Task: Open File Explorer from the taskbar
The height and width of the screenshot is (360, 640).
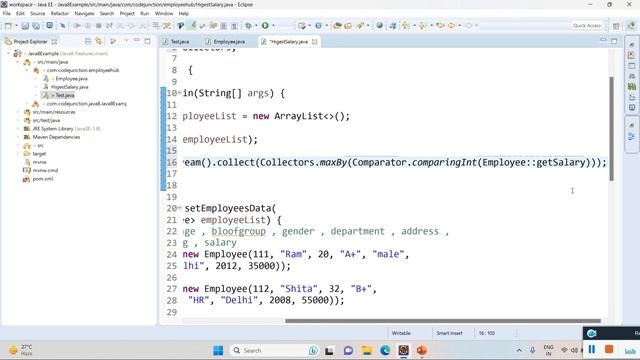Action: tap(367, 350)
